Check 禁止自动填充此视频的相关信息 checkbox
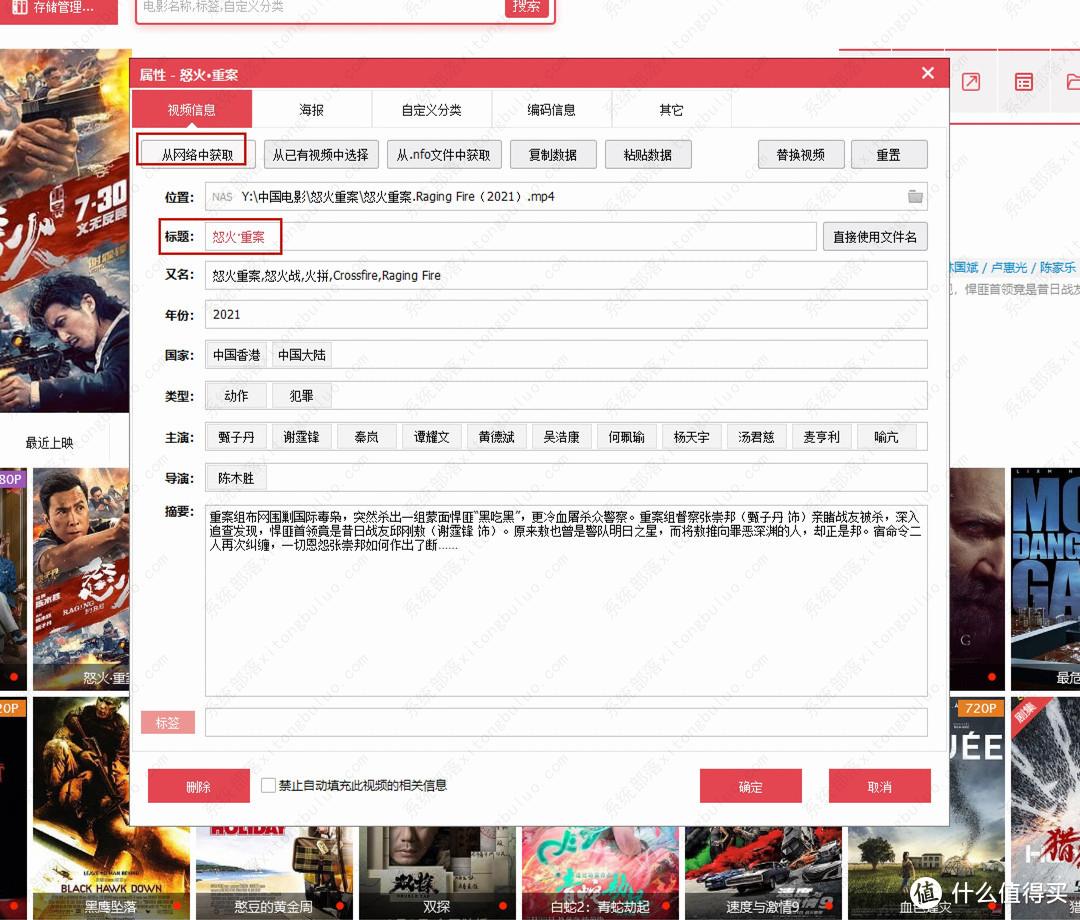The image size is (1080, 920). click(269, 786)
